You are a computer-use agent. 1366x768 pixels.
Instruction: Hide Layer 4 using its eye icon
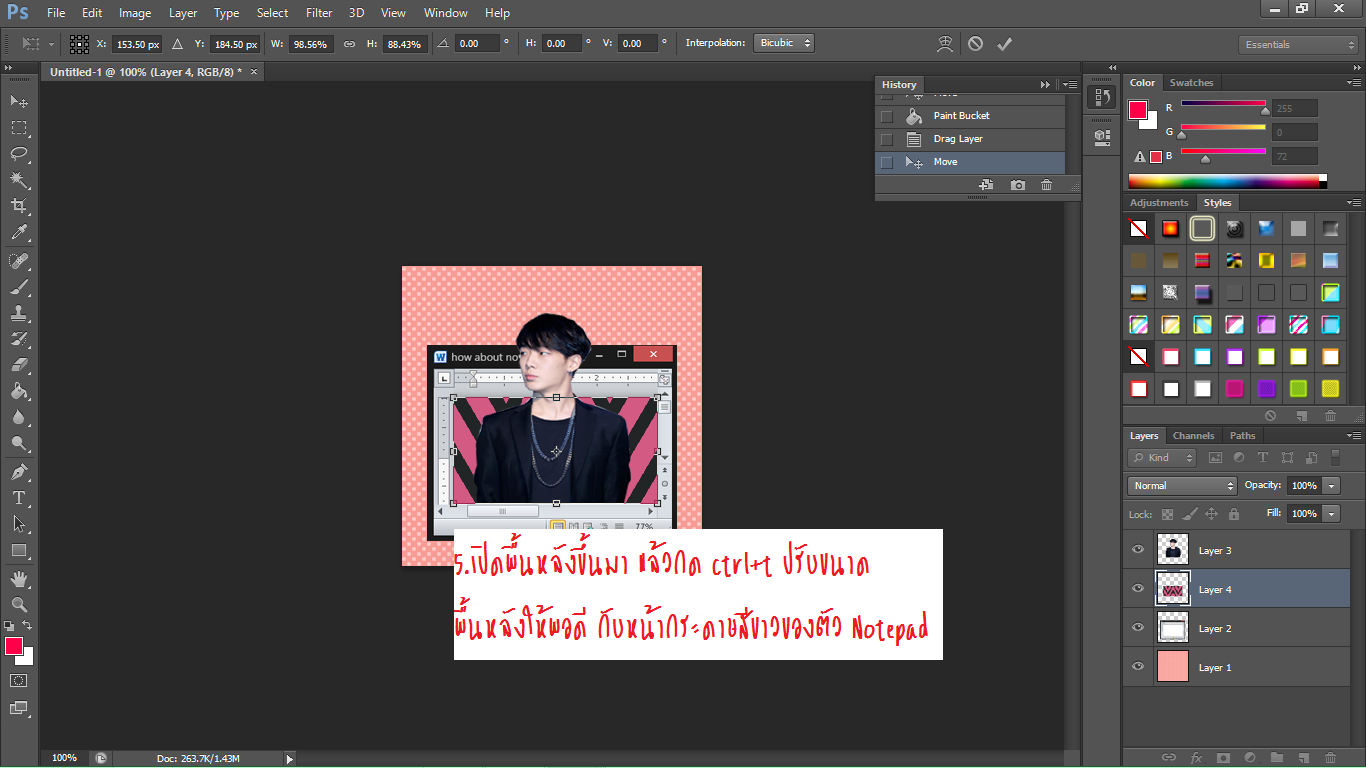[1138, 589]
